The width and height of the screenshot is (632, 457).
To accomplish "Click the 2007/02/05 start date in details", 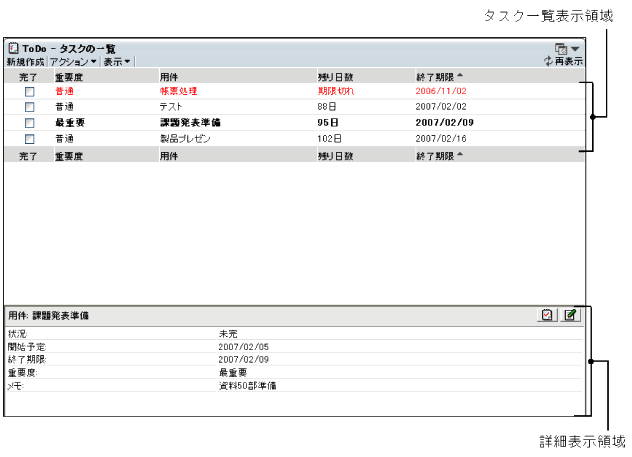I will click(x=243, y=347).
